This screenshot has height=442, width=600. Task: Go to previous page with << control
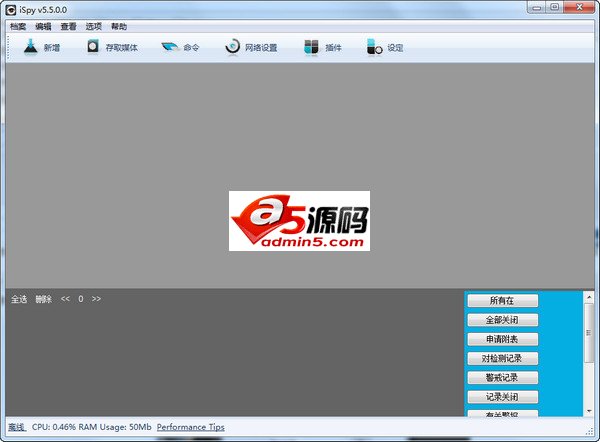(x=65, y=299)
